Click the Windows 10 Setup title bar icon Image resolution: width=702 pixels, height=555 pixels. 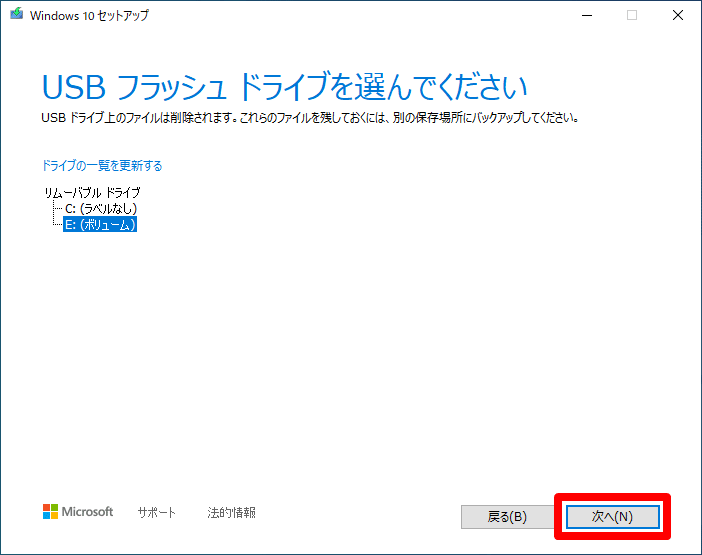pyautogui.click(x=17, y=14)
